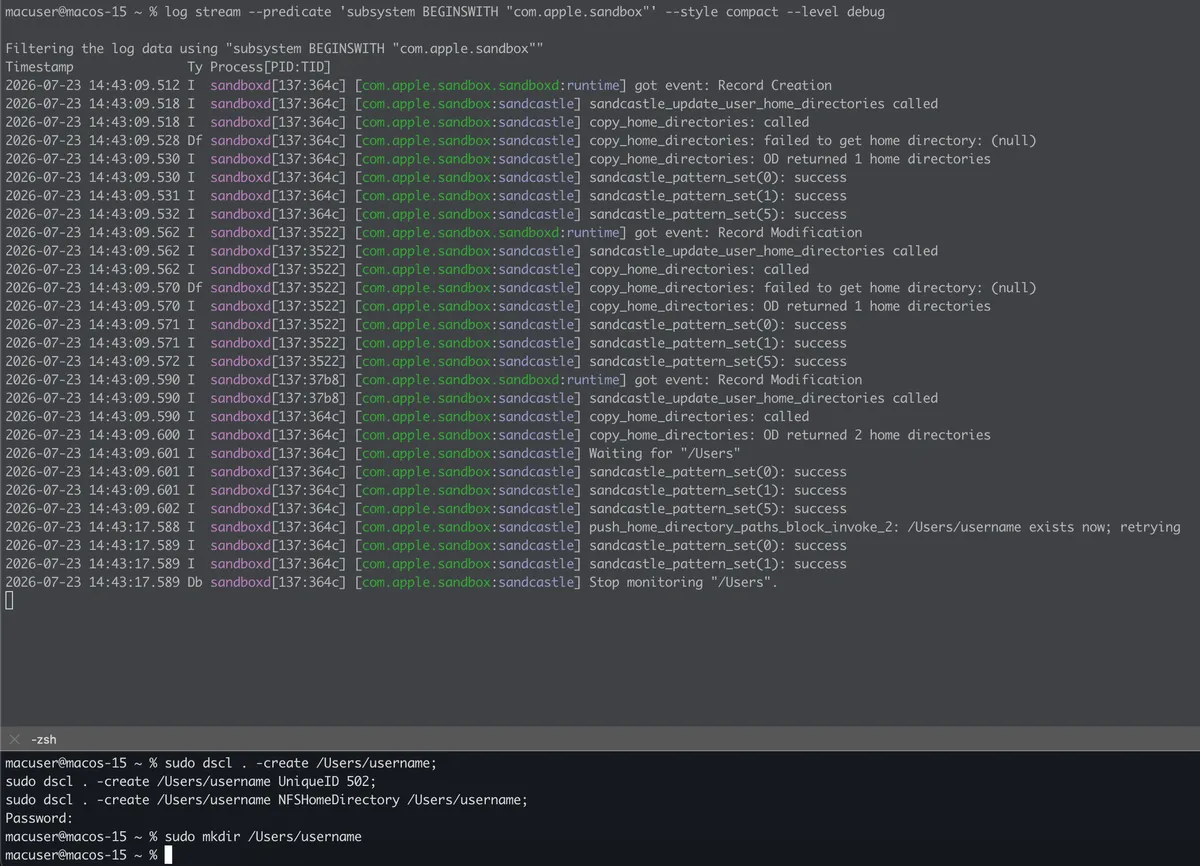Viewport: 1200px width, 866px height.
Task: Click the Db type marker on last log line
Action: pos(195,582)
